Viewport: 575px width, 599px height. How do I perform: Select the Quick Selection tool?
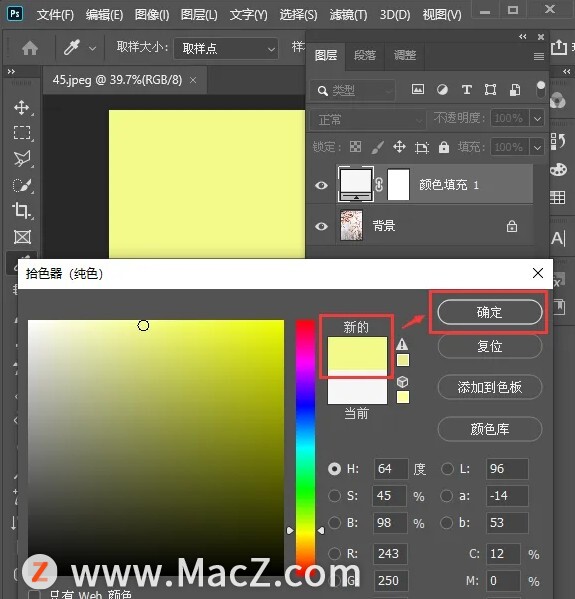click(22, 185)
